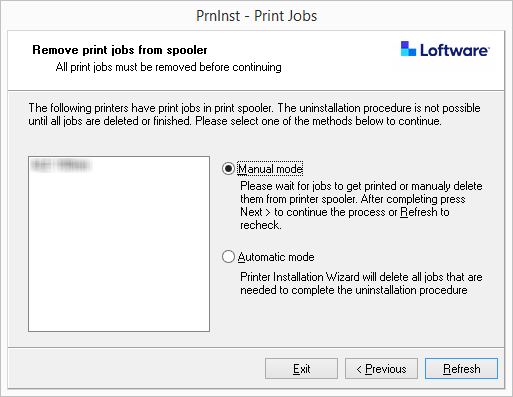This screenshot has height=397, width=513.
Task: Choose the Automatic mode option
Action: pos(228,257)
